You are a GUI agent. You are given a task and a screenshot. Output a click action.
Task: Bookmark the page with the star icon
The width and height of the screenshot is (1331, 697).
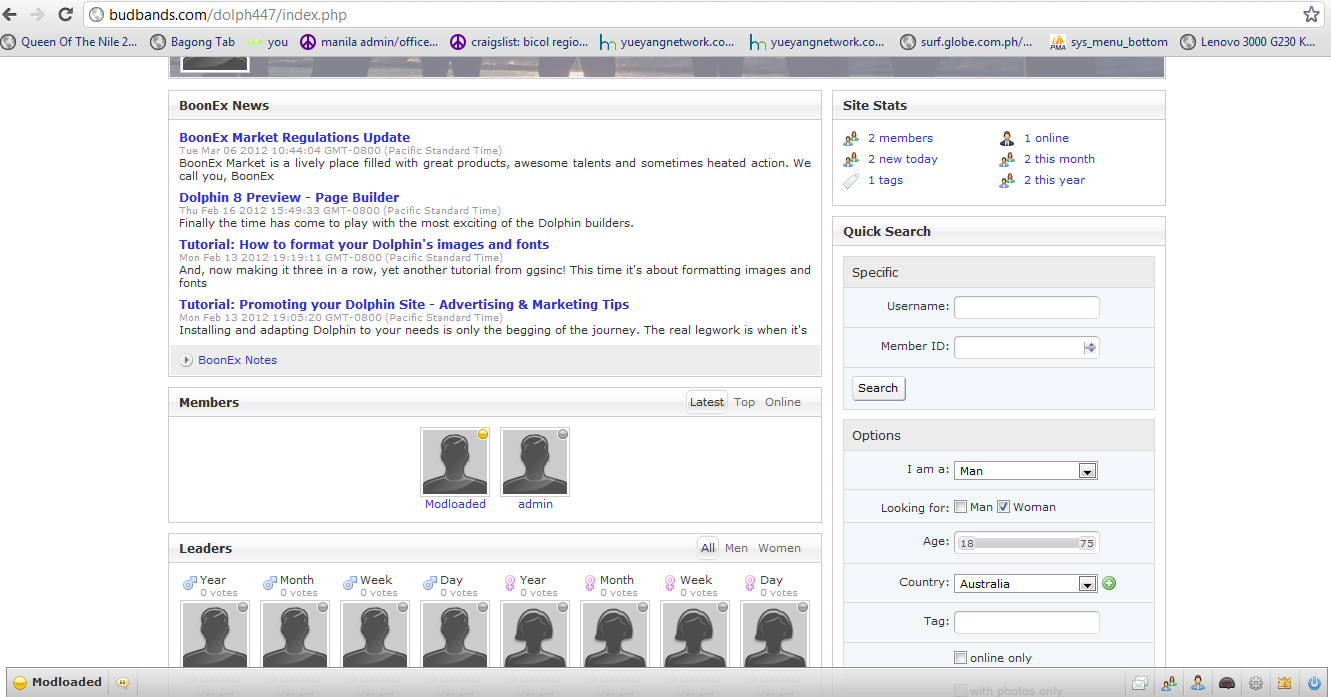(x=1311, y=15)
